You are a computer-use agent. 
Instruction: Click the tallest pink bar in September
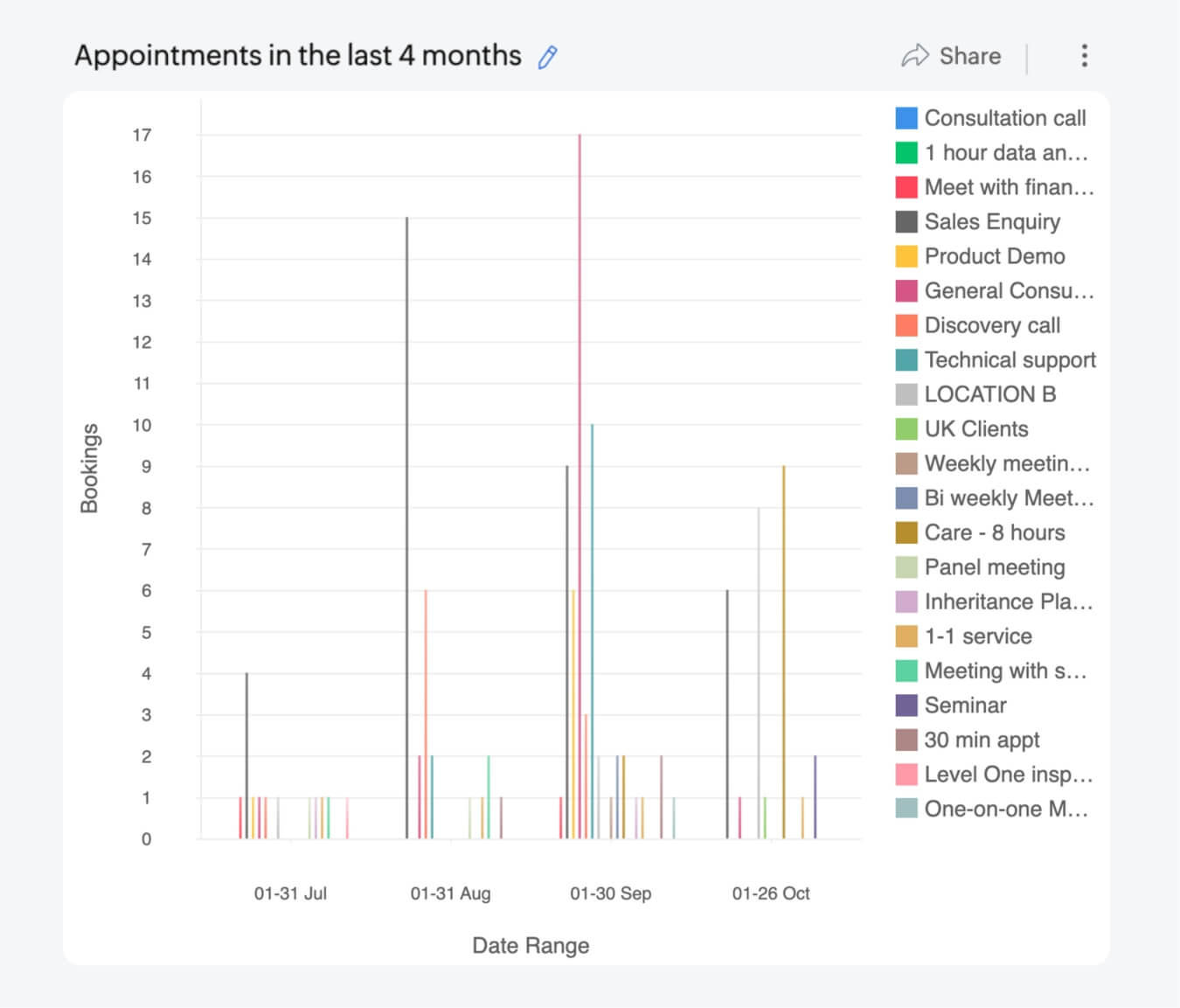click(x=580, y=437)
